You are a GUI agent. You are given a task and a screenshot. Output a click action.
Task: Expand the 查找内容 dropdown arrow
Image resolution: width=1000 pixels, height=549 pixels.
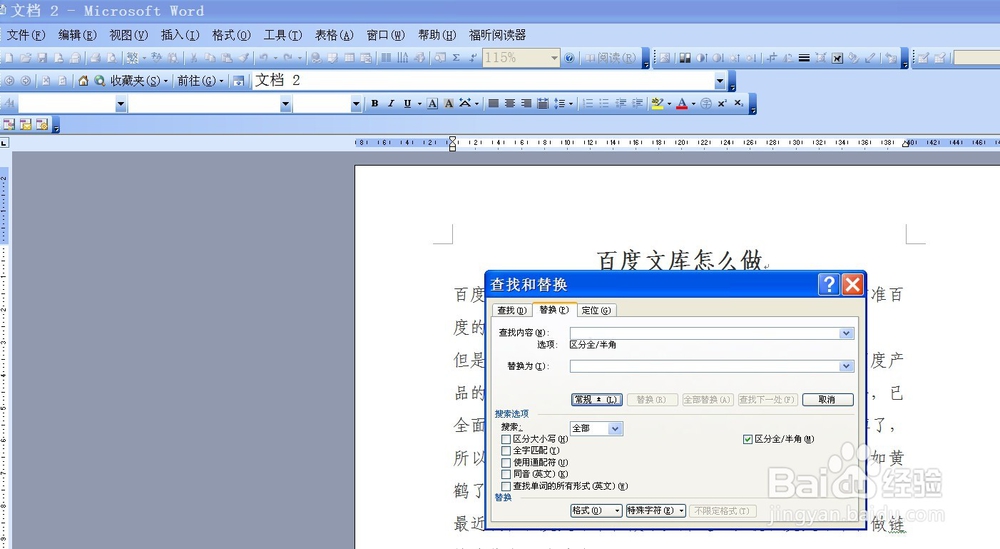[846, 333]
